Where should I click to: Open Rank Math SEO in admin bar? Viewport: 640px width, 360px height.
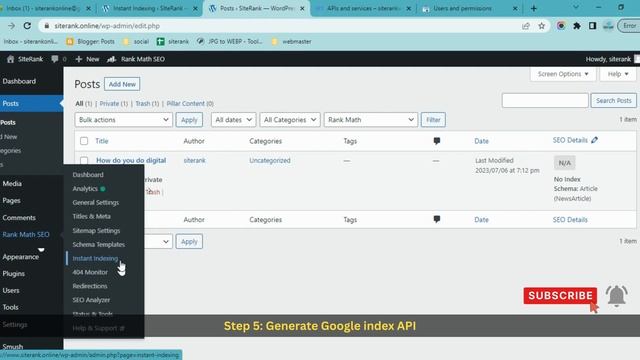[x=136, y=59]
